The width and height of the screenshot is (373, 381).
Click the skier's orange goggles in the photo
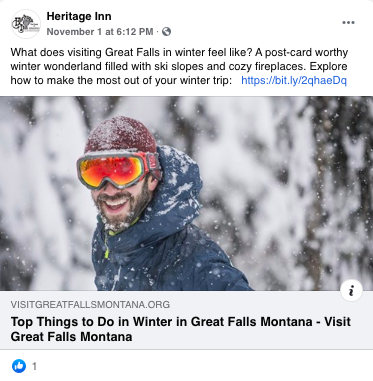[117, 169]
